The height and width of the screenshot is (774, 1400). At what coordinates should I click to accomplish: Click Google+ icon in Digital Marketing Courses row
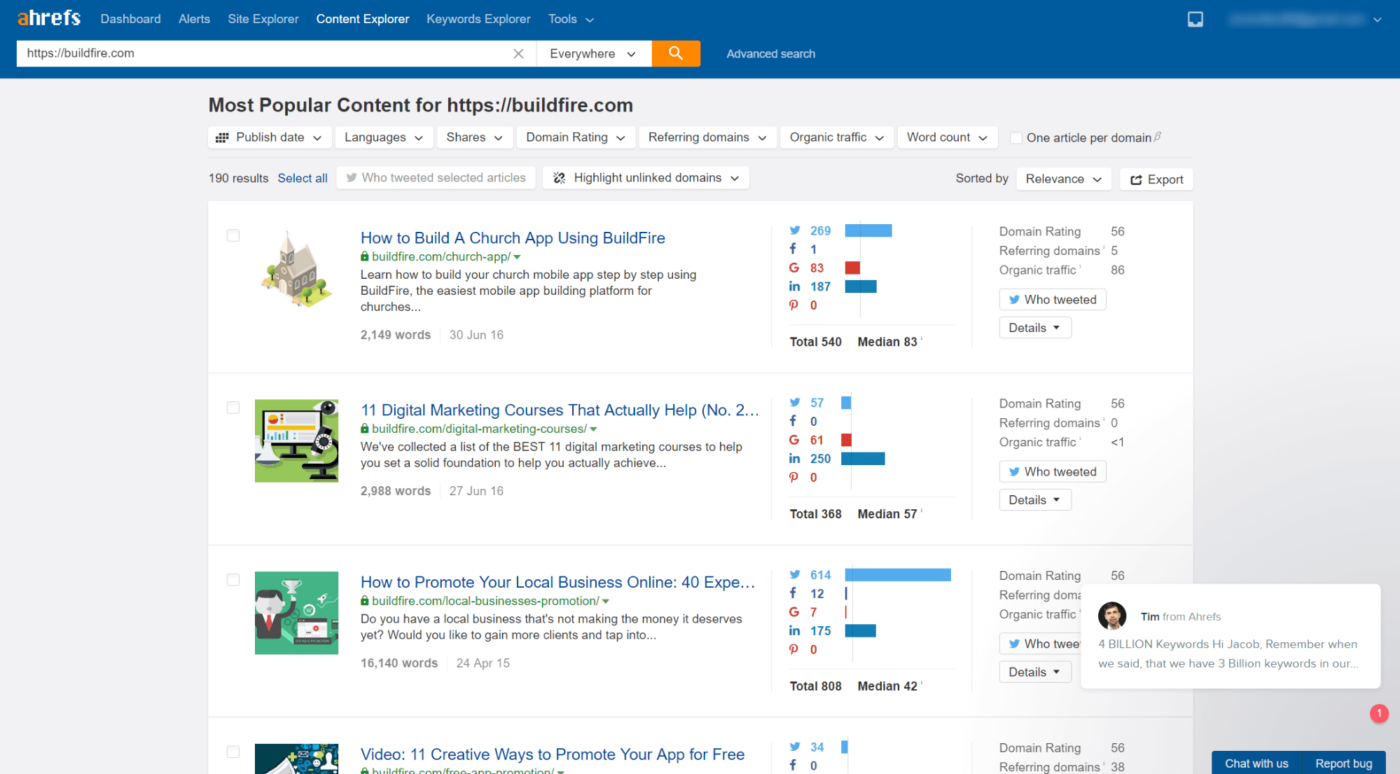pyautogui.click(x=794, y=440)
